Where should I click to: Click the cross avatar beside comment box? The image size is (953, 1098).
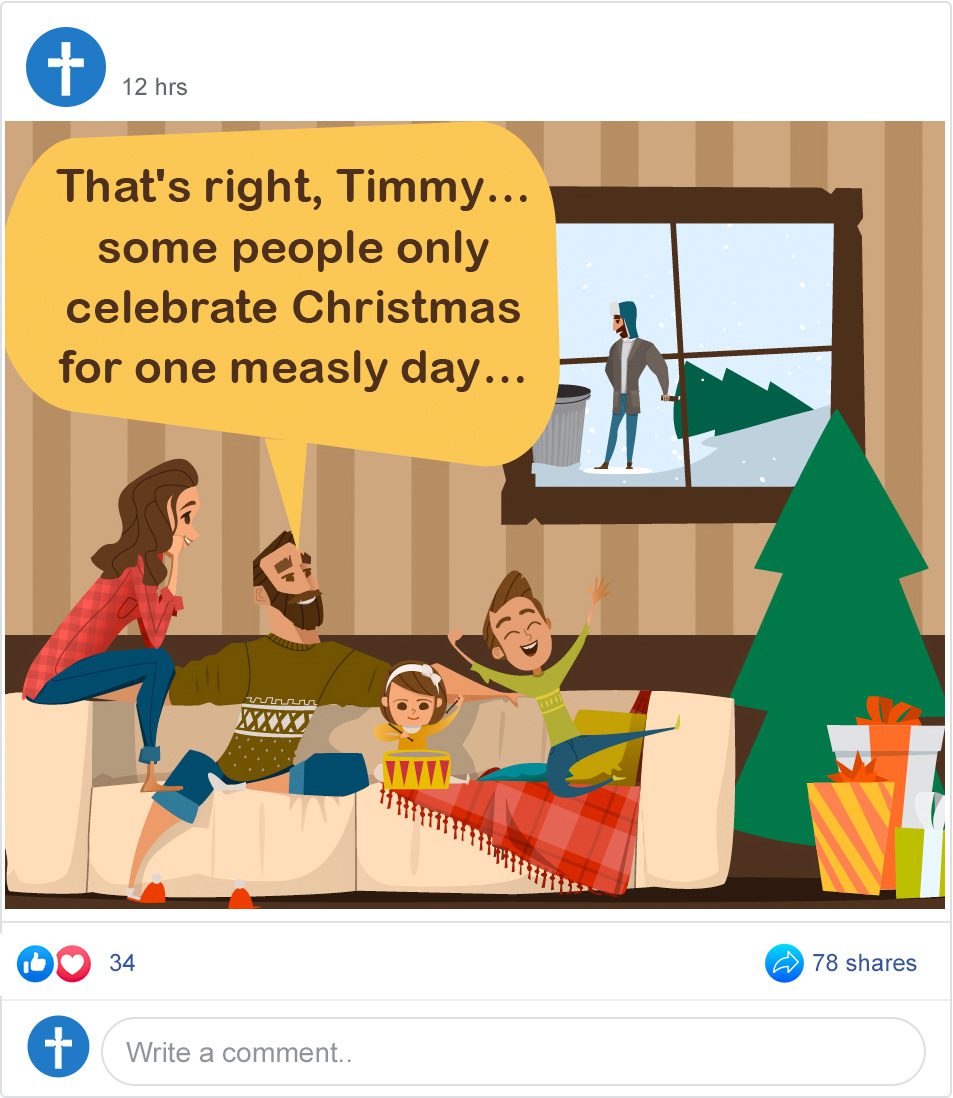[x=59, y=1046]
